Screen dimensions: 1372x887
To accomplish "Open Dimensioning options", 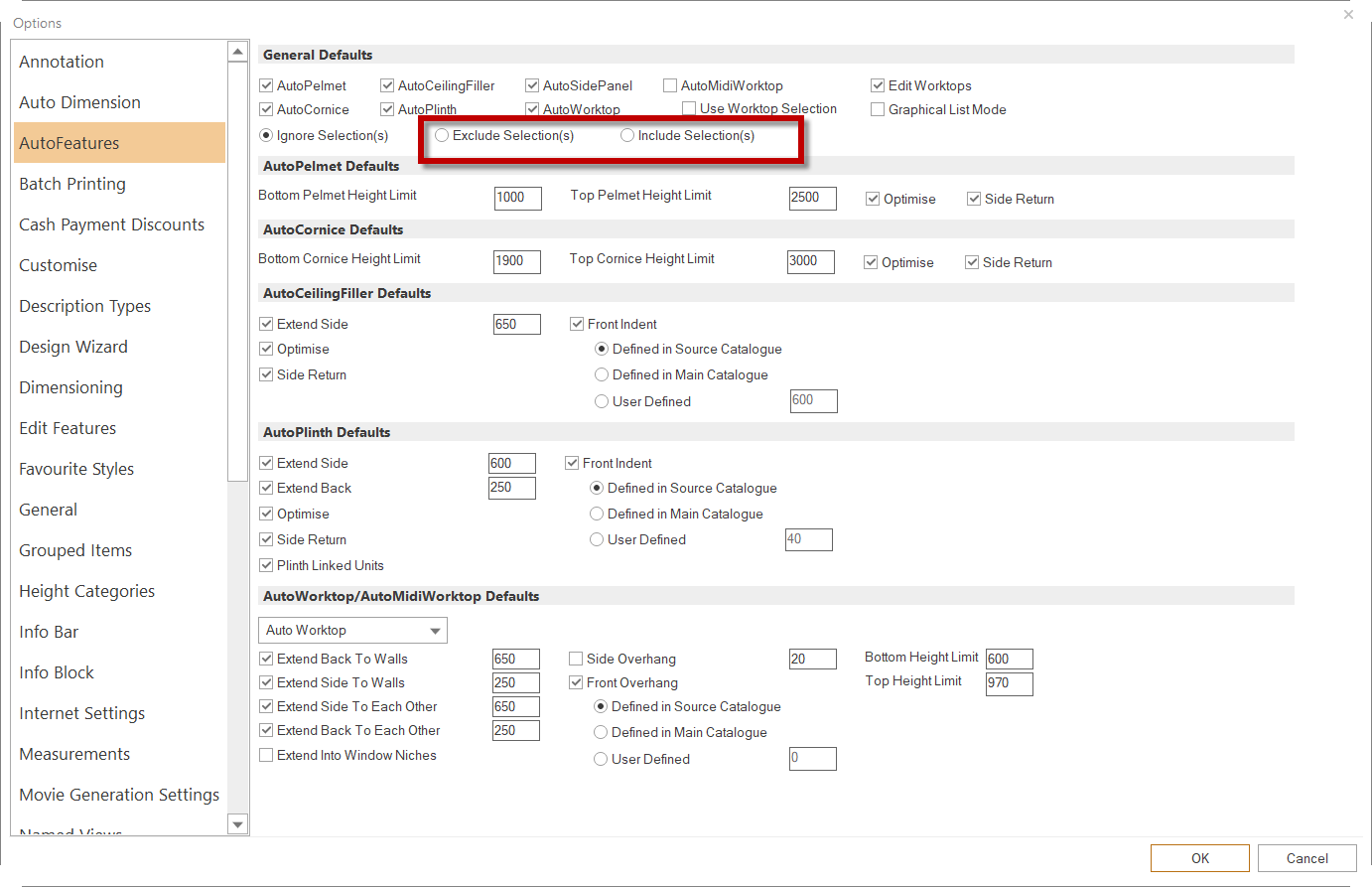I will (x=119, y=387).
